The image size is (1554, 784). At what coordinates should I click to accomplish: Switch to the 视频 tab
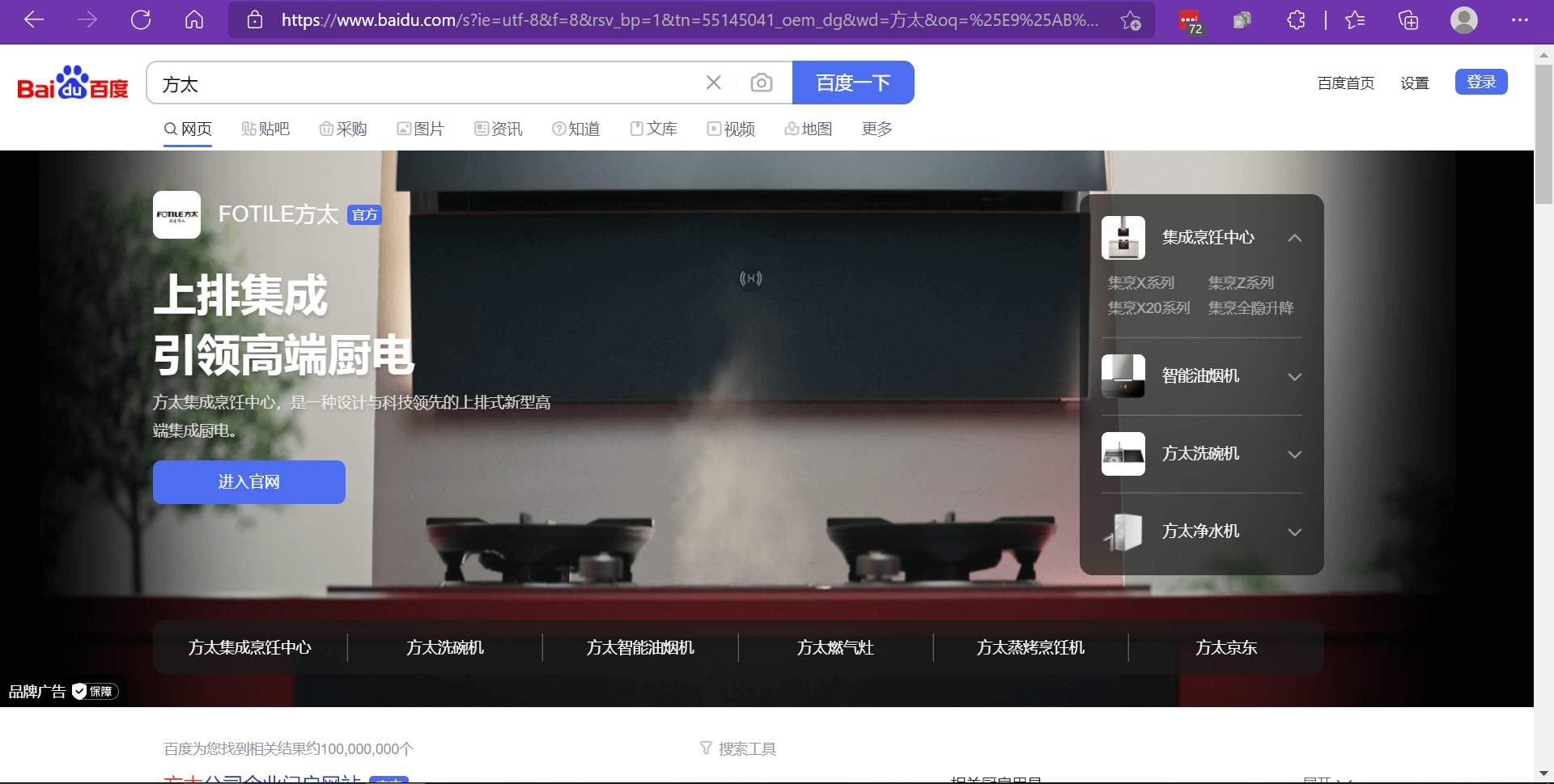click(731, 129)
